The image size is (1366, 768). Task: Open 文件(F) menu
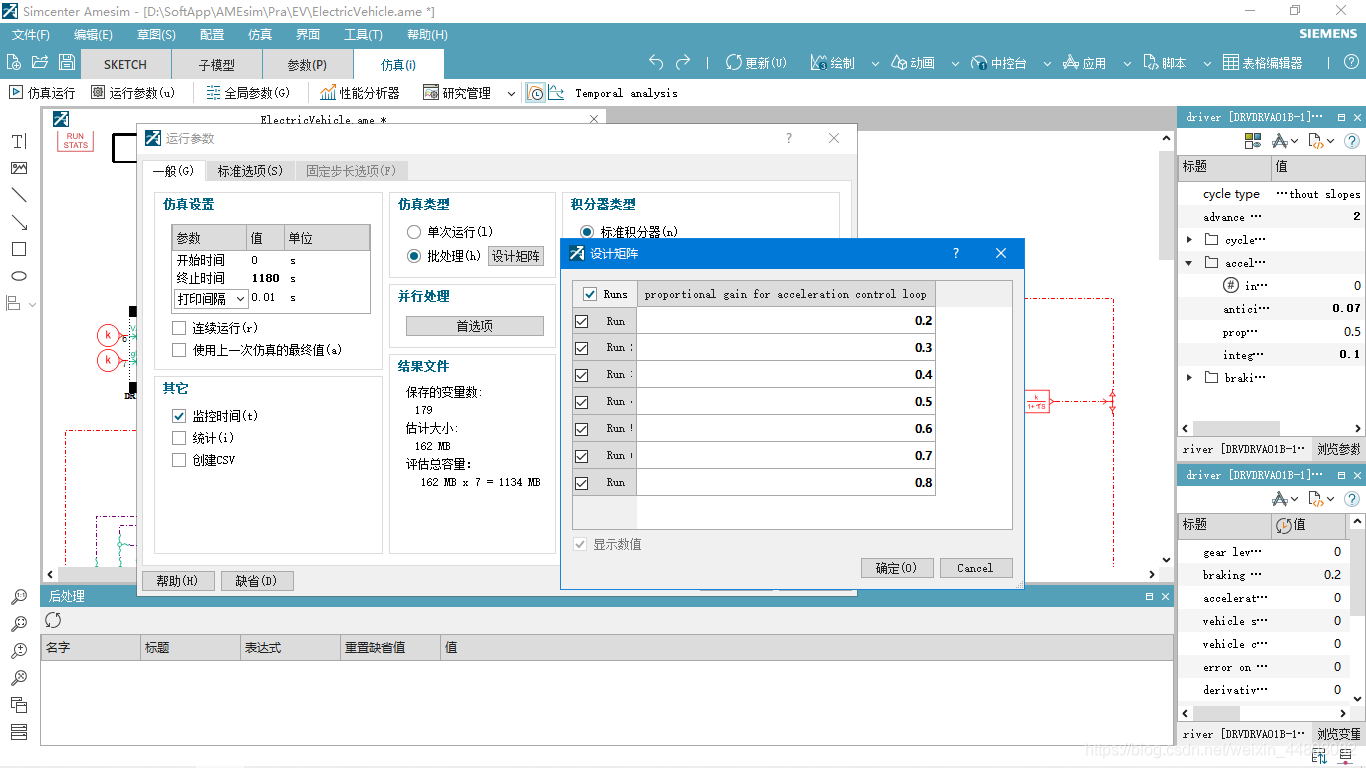click(31, 34)
